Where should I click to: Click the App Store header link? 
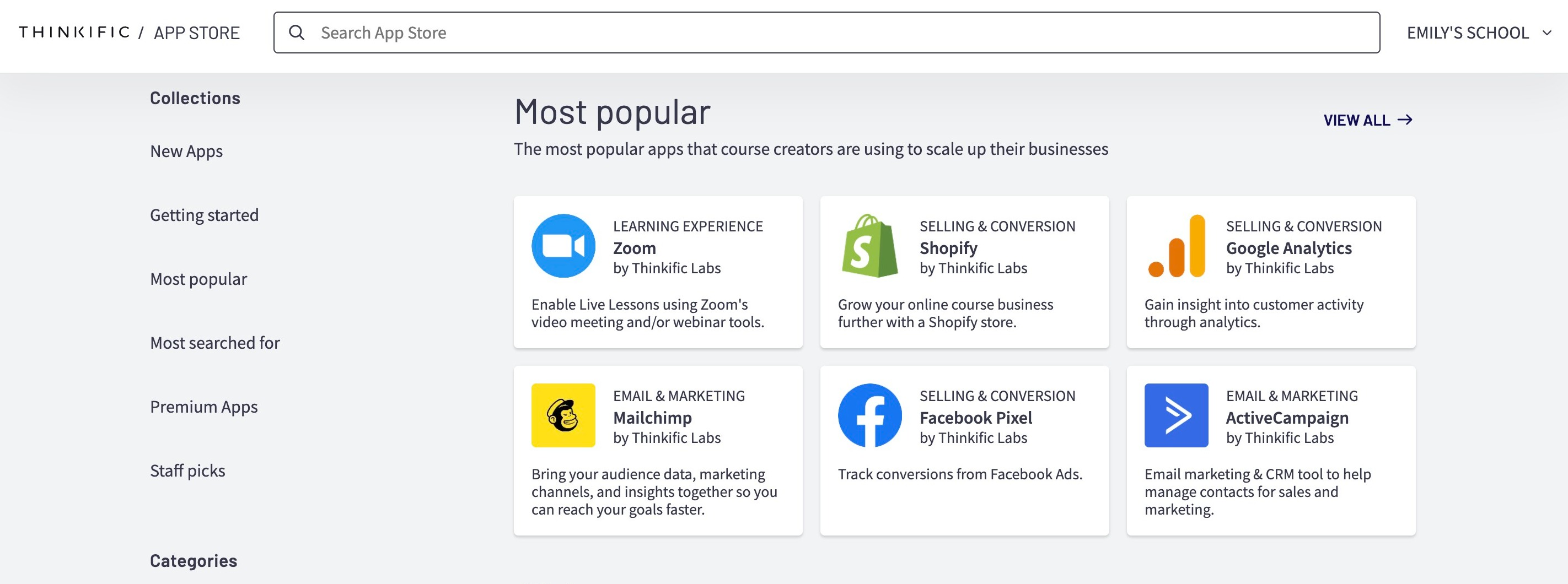(x=197, y=33)
